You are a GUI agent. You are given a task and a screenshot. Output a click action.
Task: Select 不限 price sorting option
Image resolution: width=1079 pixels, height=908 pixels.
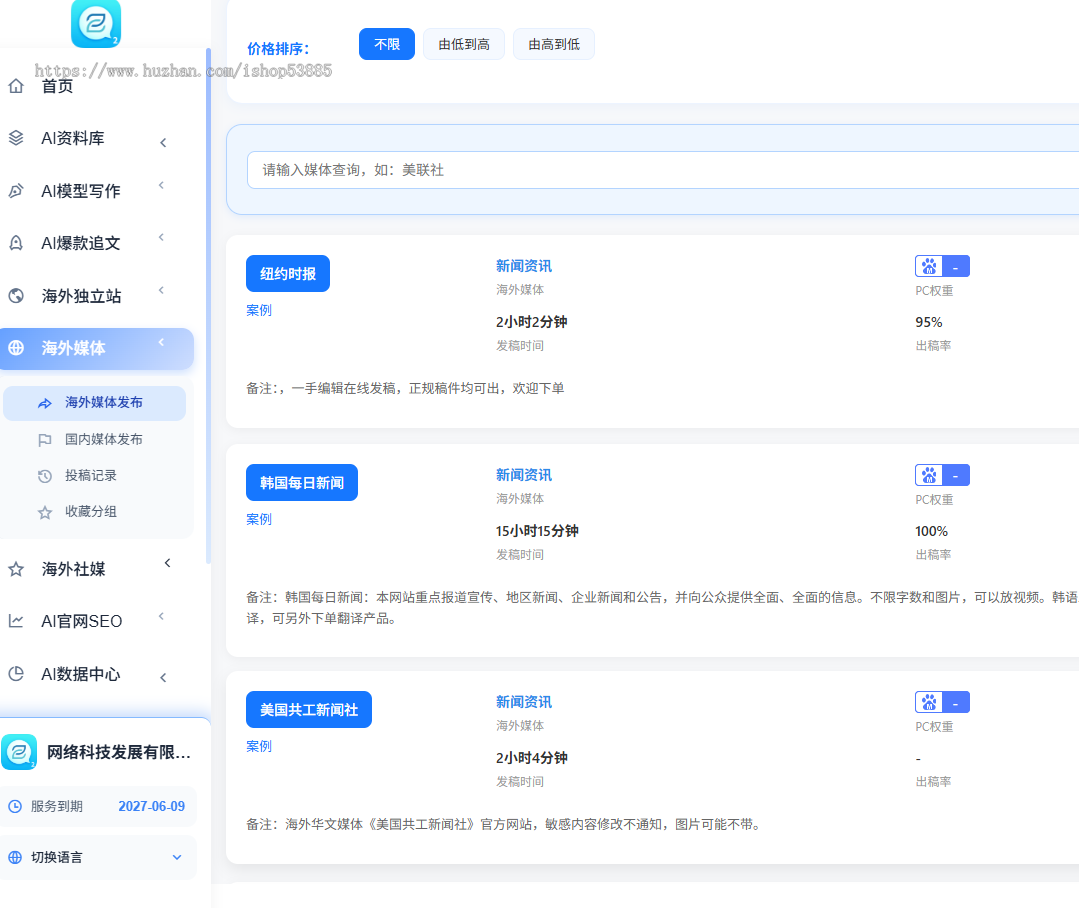(387, 44)
